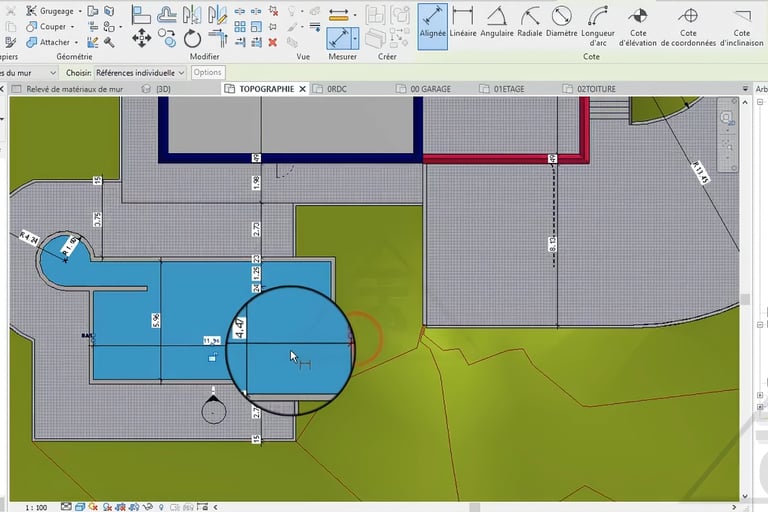Open the measure tool dropdown arrow
Image resolution: width=768 pixels, height=512 pixels.
pyautogui.click(x=355, y=15)
